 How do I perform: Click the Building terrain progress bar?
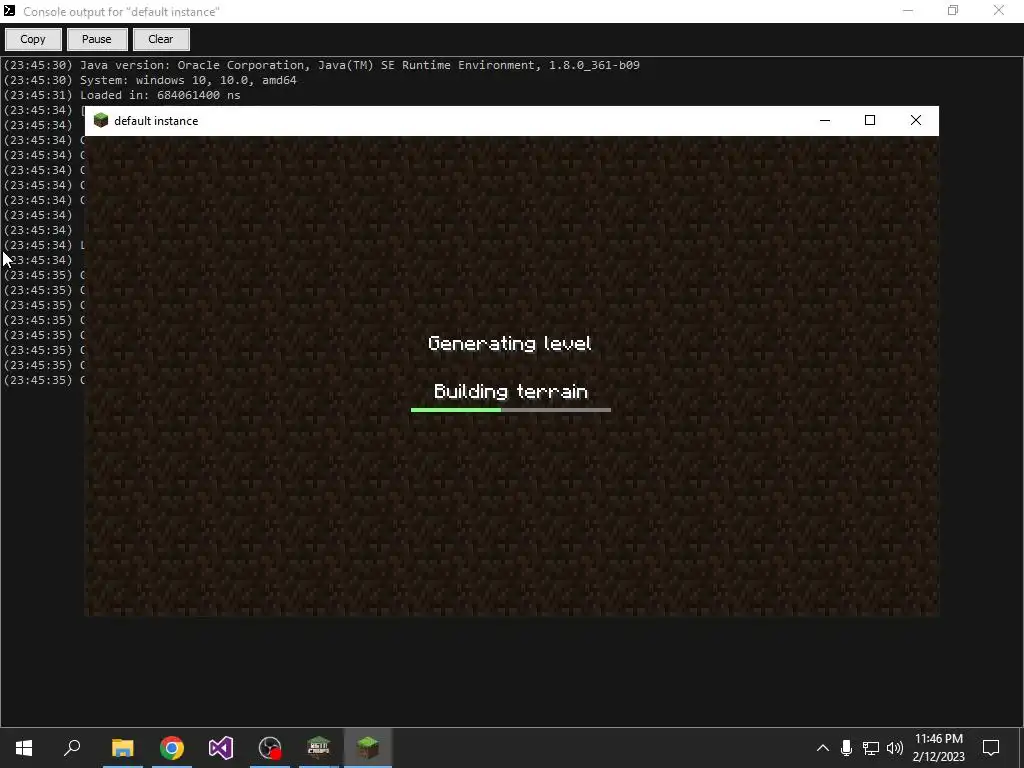[x=511, y=410]
